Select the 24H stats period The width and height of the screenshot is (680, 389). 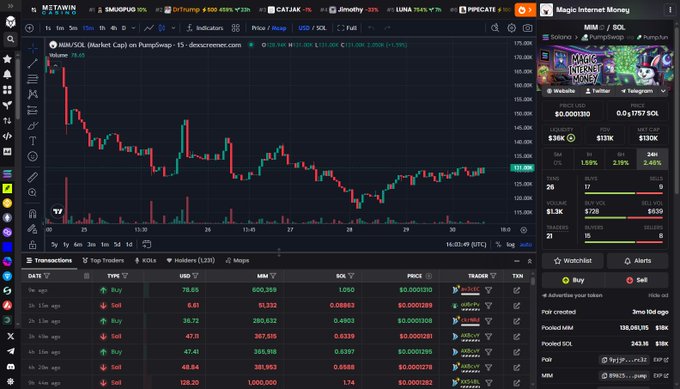(x=652, y=159)
